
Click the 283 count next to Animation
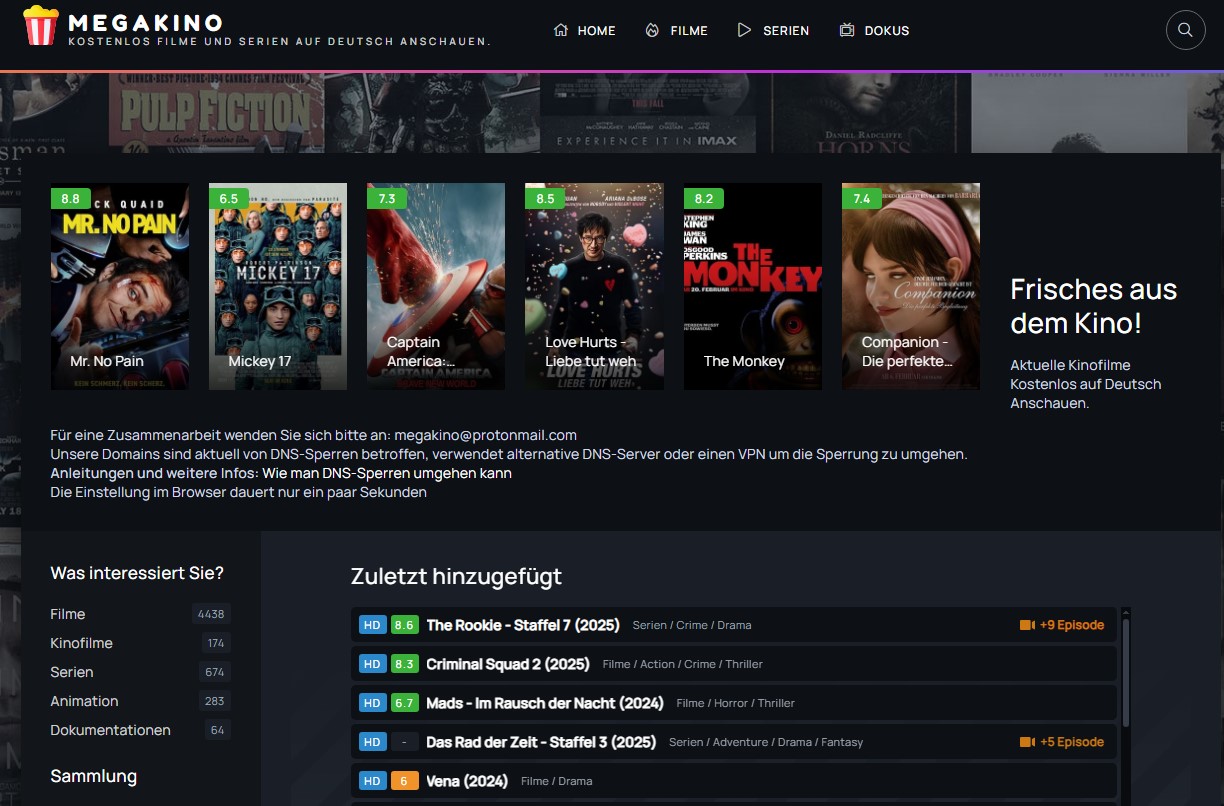[x=215, y=701]
